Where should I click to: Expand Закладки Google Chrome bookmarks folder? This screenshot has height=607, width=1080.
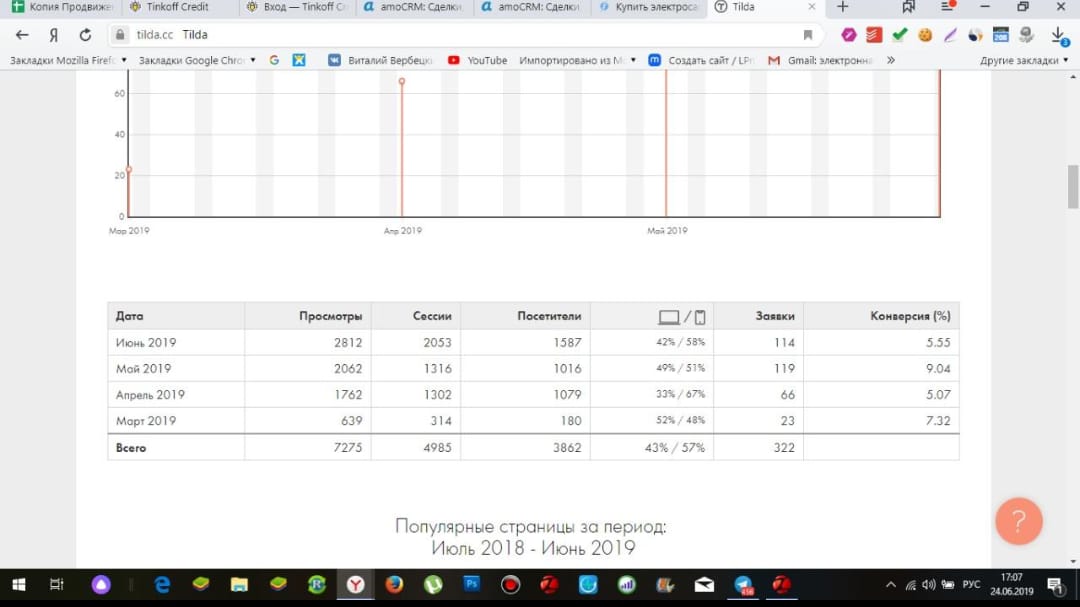coord(197,60)
